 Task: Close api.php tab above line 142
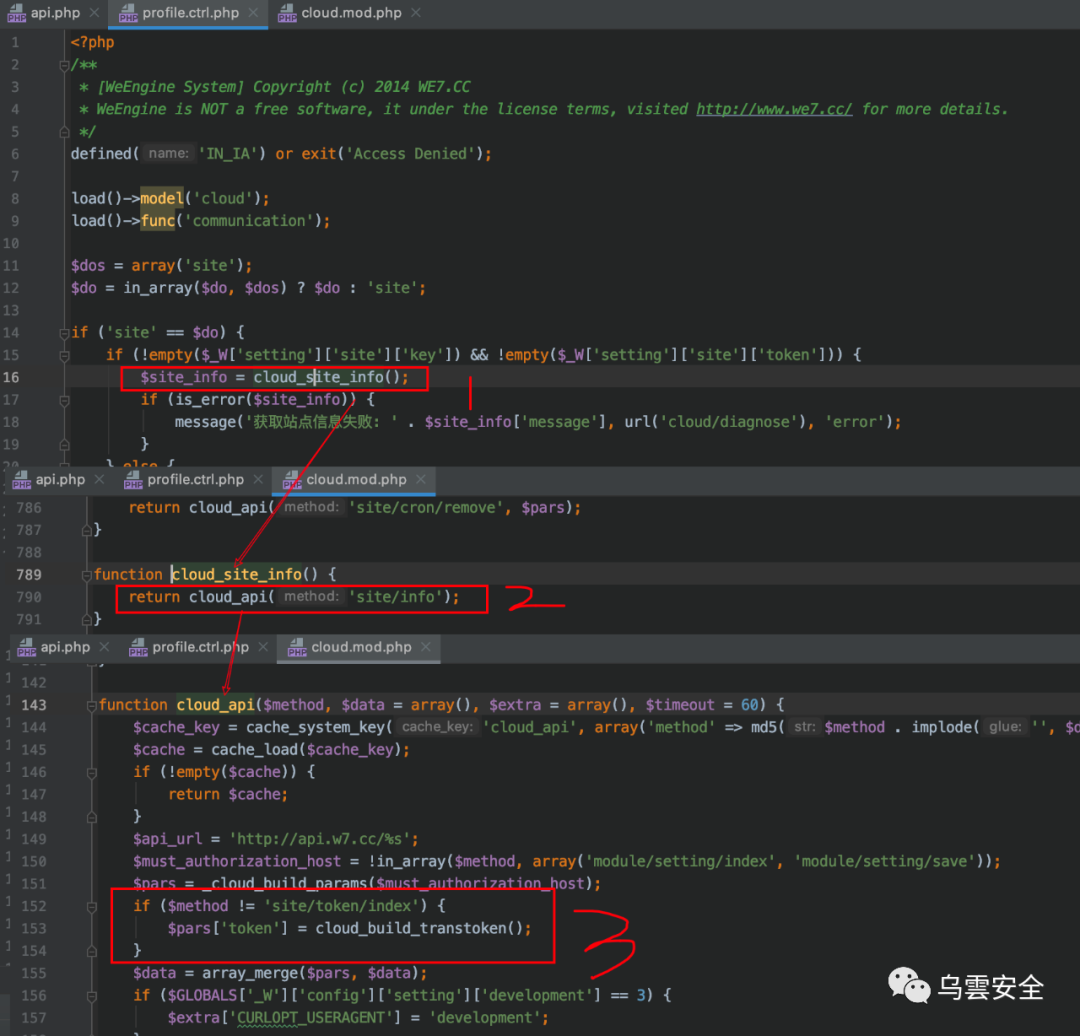(x=104, y=648)
